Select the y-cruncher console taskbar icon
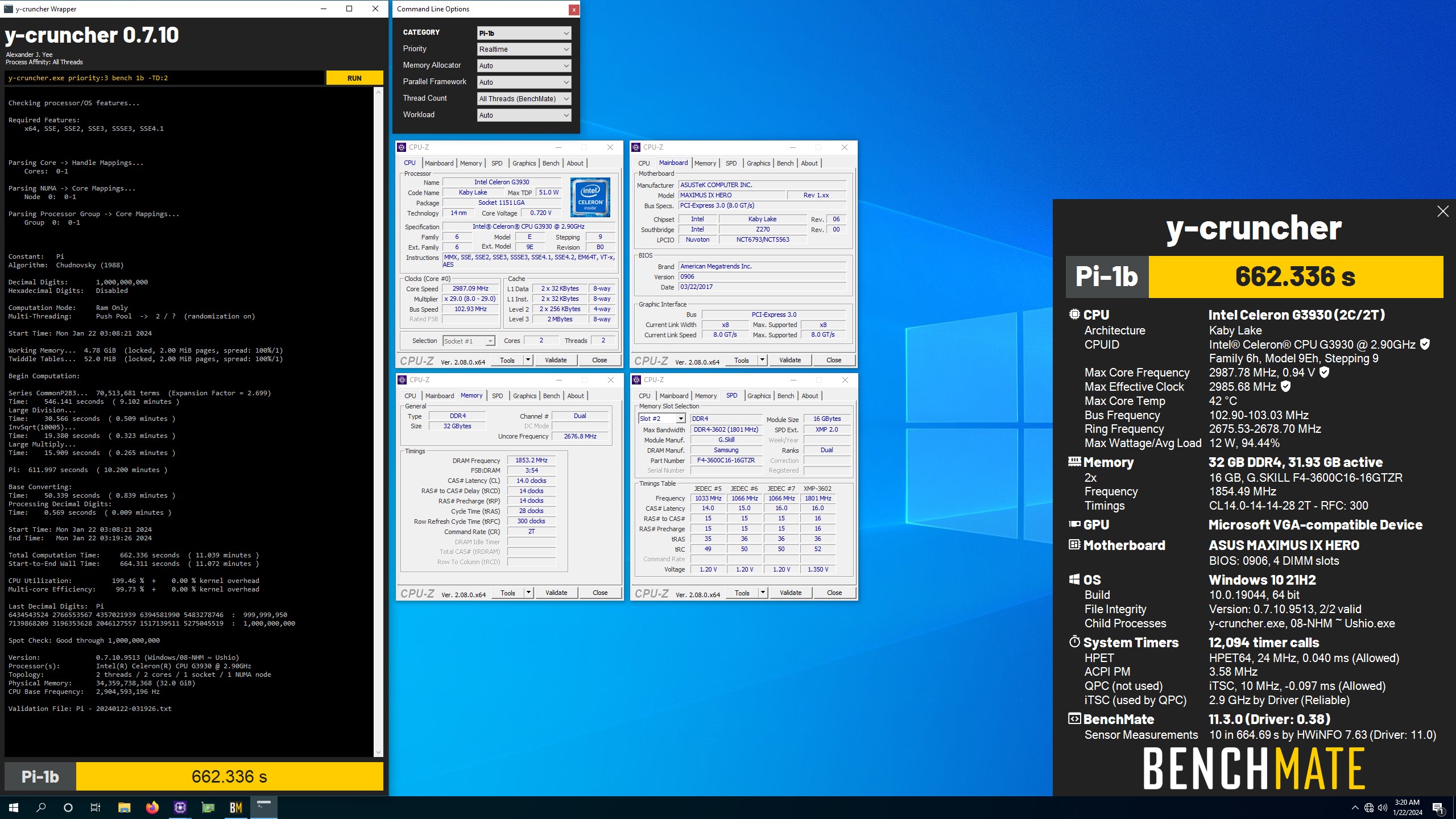 click(x=263, y=807)
